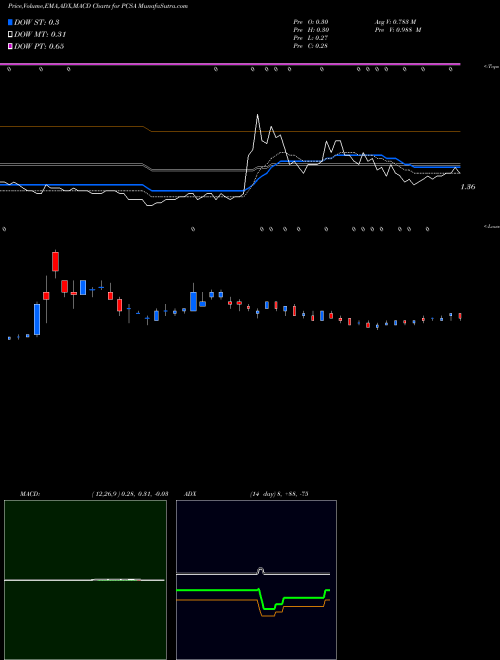This screenshot has height=660, width=500.
Task: Click the thick blue line's end at right edge
Action: click(x=458, y=167)
